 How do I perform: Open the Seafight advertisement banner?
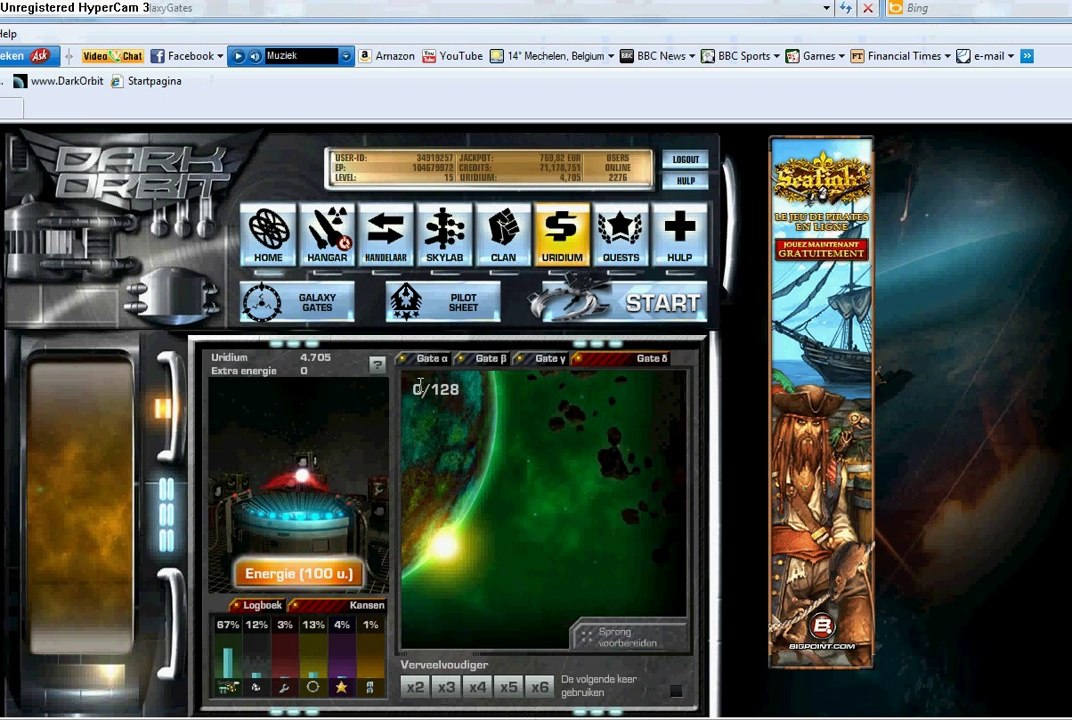821,402
